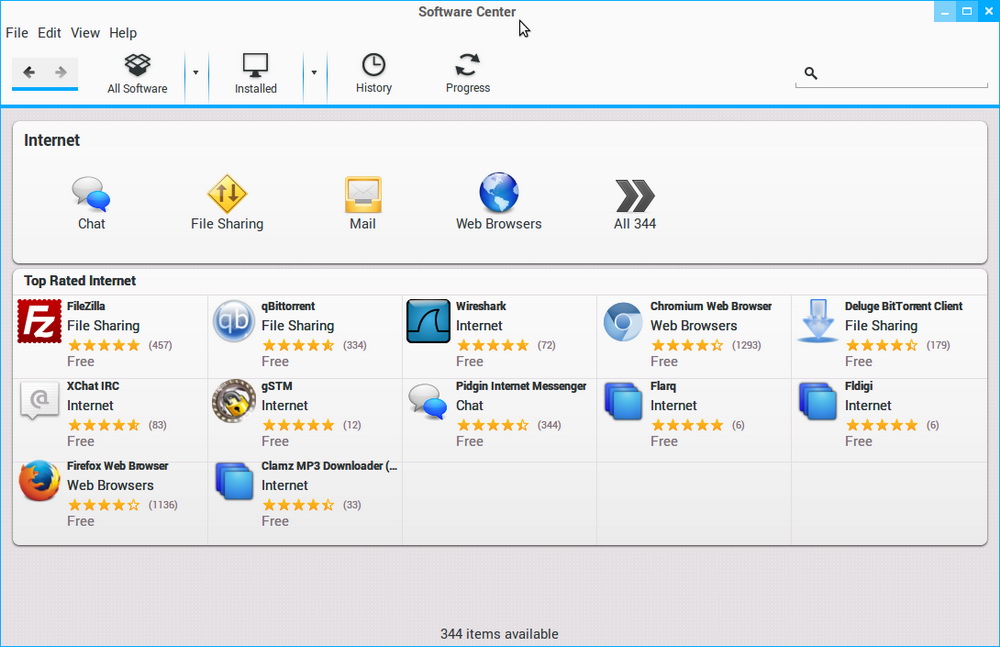Open the File menu
Screen dimensions: 1000x647
point(17,33)
